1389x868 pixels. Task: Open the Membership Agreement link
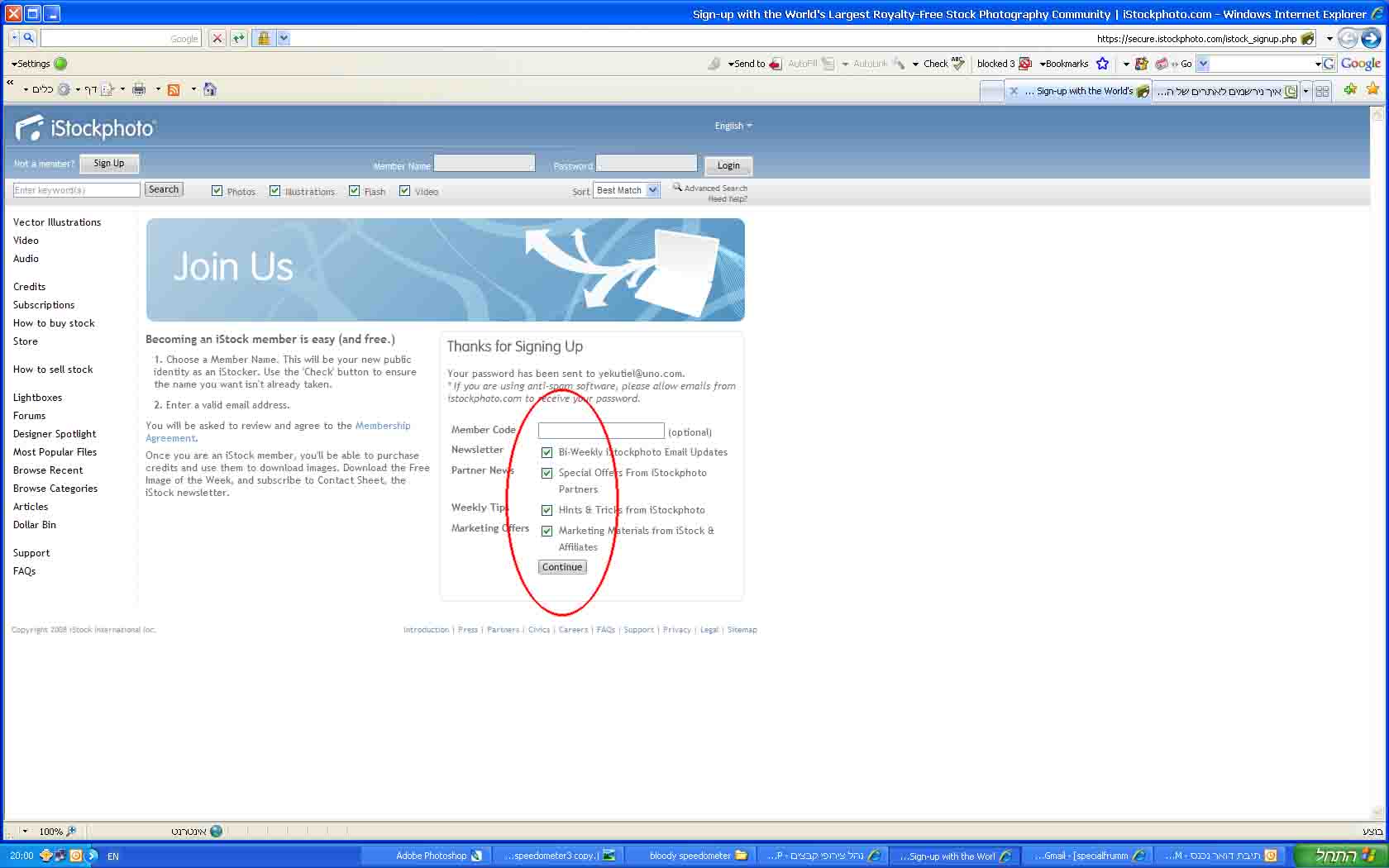278,432
